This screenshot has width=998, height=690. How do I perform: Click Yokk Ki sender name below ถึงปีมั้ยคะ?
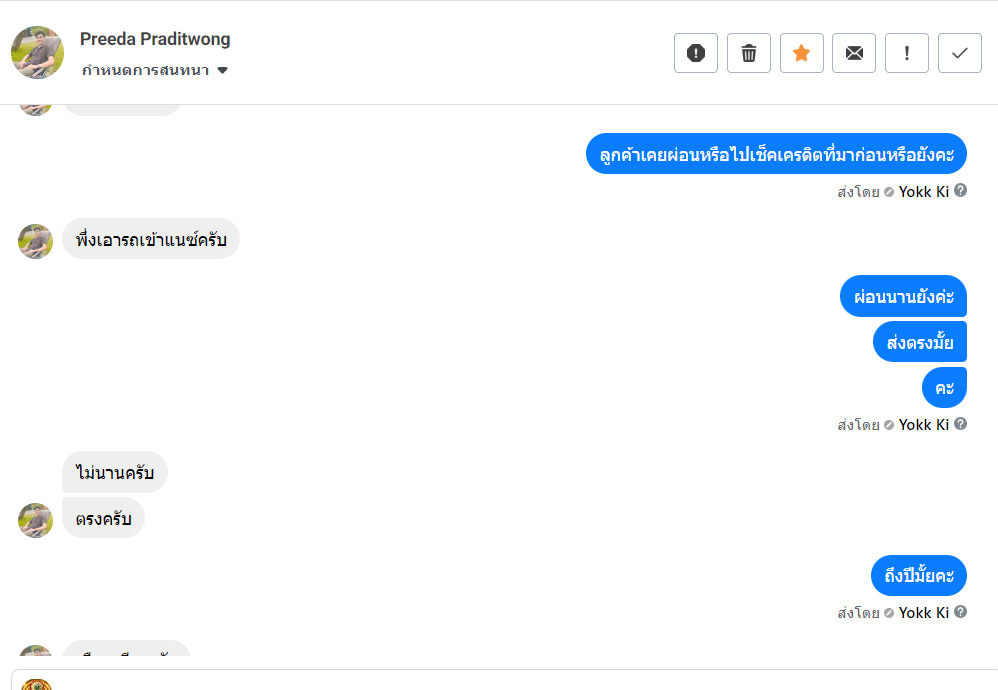(923, 613)
